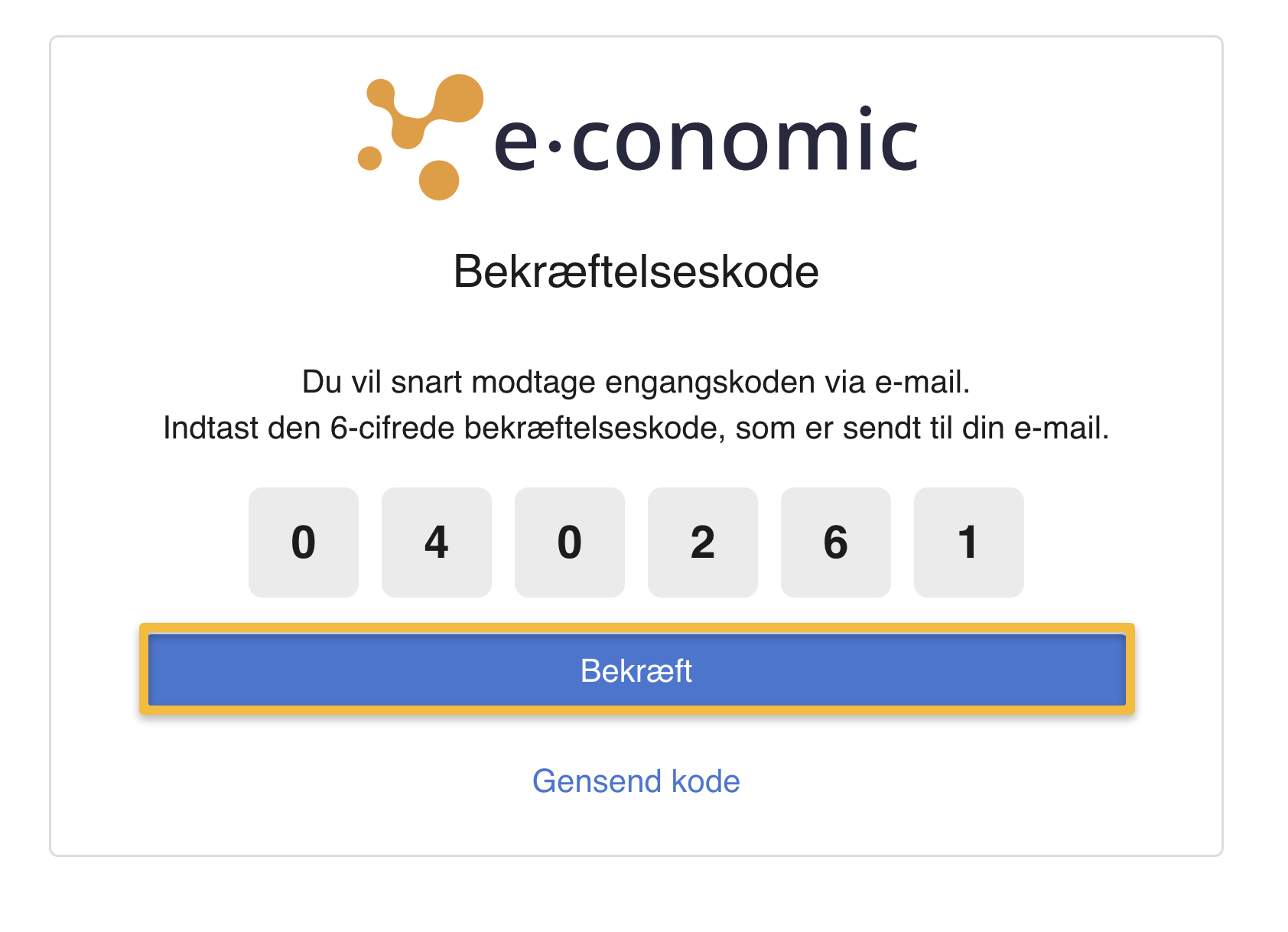This screenshot has width=1288, height=932.
Task: Focus the third code field showing 0
Action: click(x=570, y=543)
